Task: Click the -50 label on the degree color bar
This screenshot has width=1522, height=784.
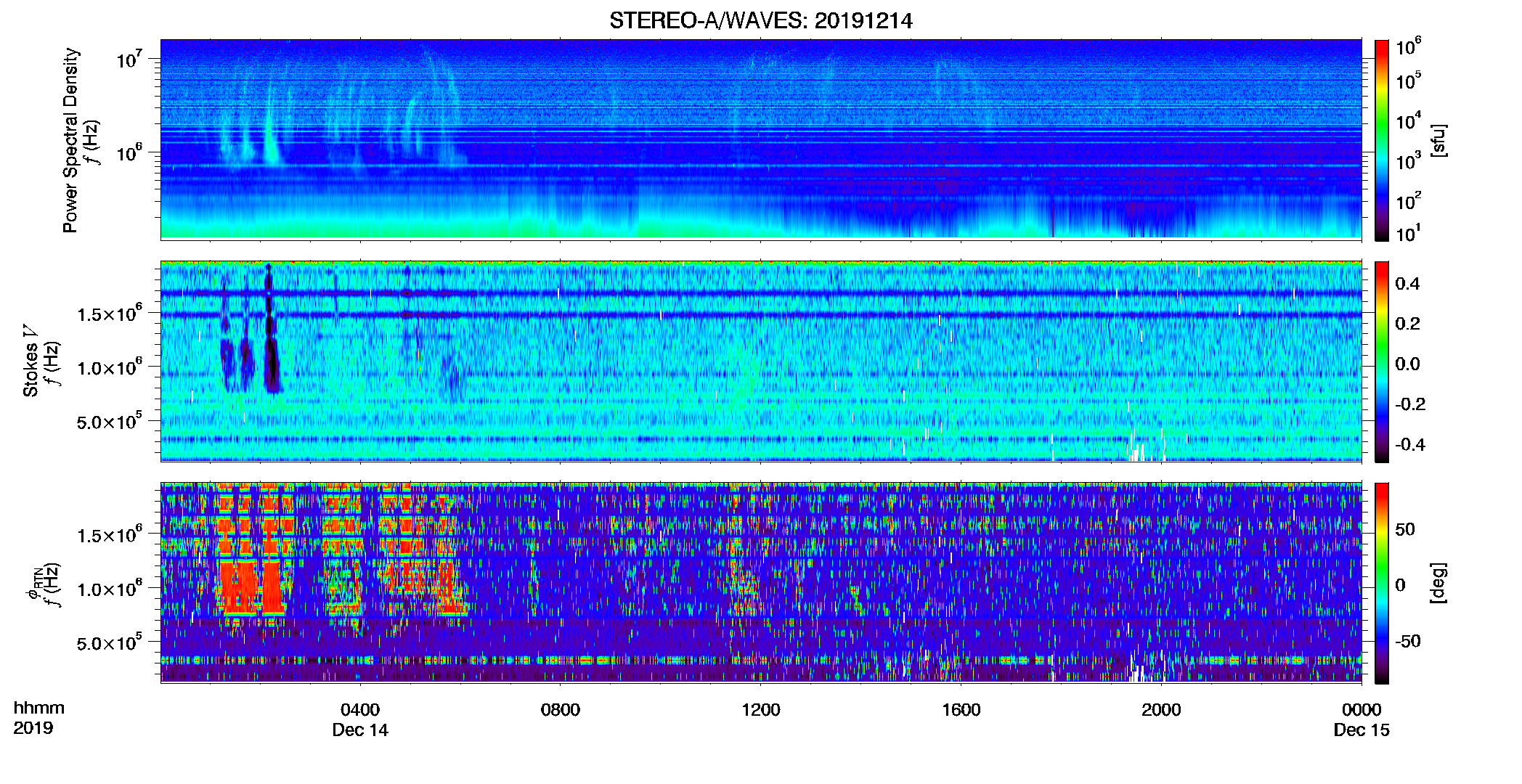Action: point(1408,641)
